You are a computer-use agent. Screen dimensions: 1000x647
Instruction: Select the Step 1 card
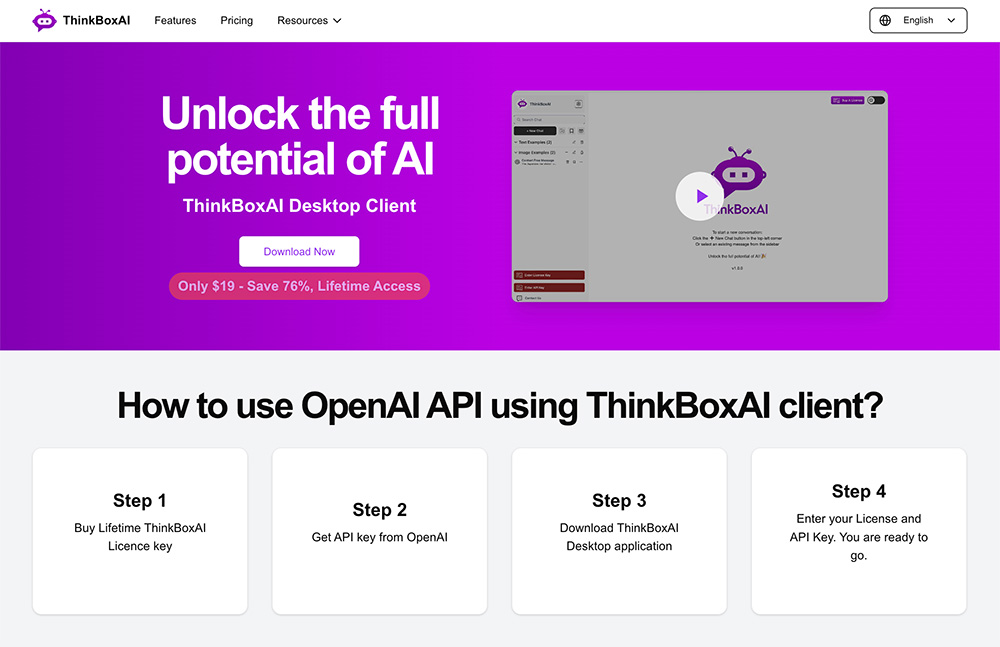coord(140,531)
